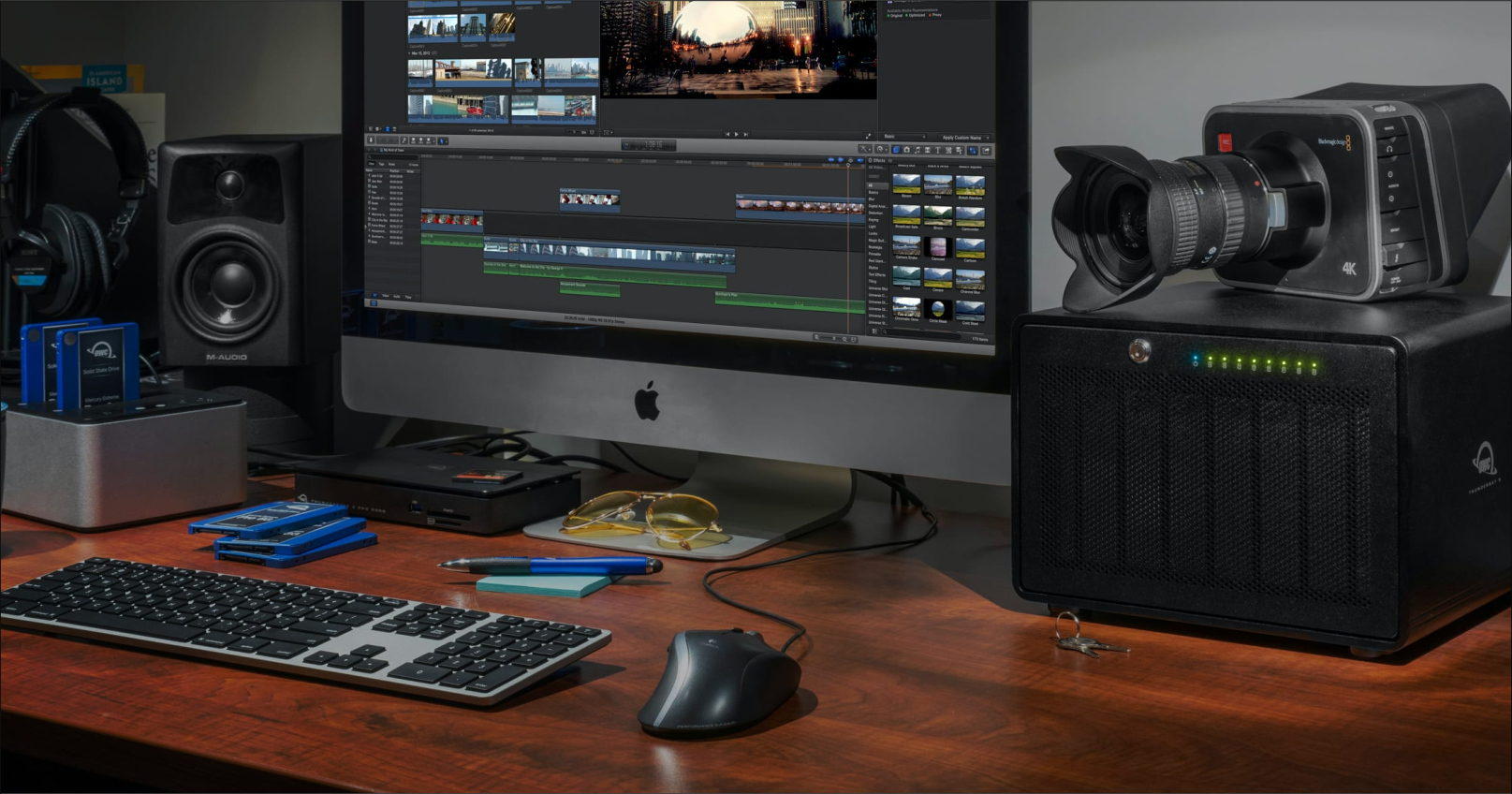Click the Effects browser search field
This screenshot has width=1512, height=794.
[x=922, y=334]
